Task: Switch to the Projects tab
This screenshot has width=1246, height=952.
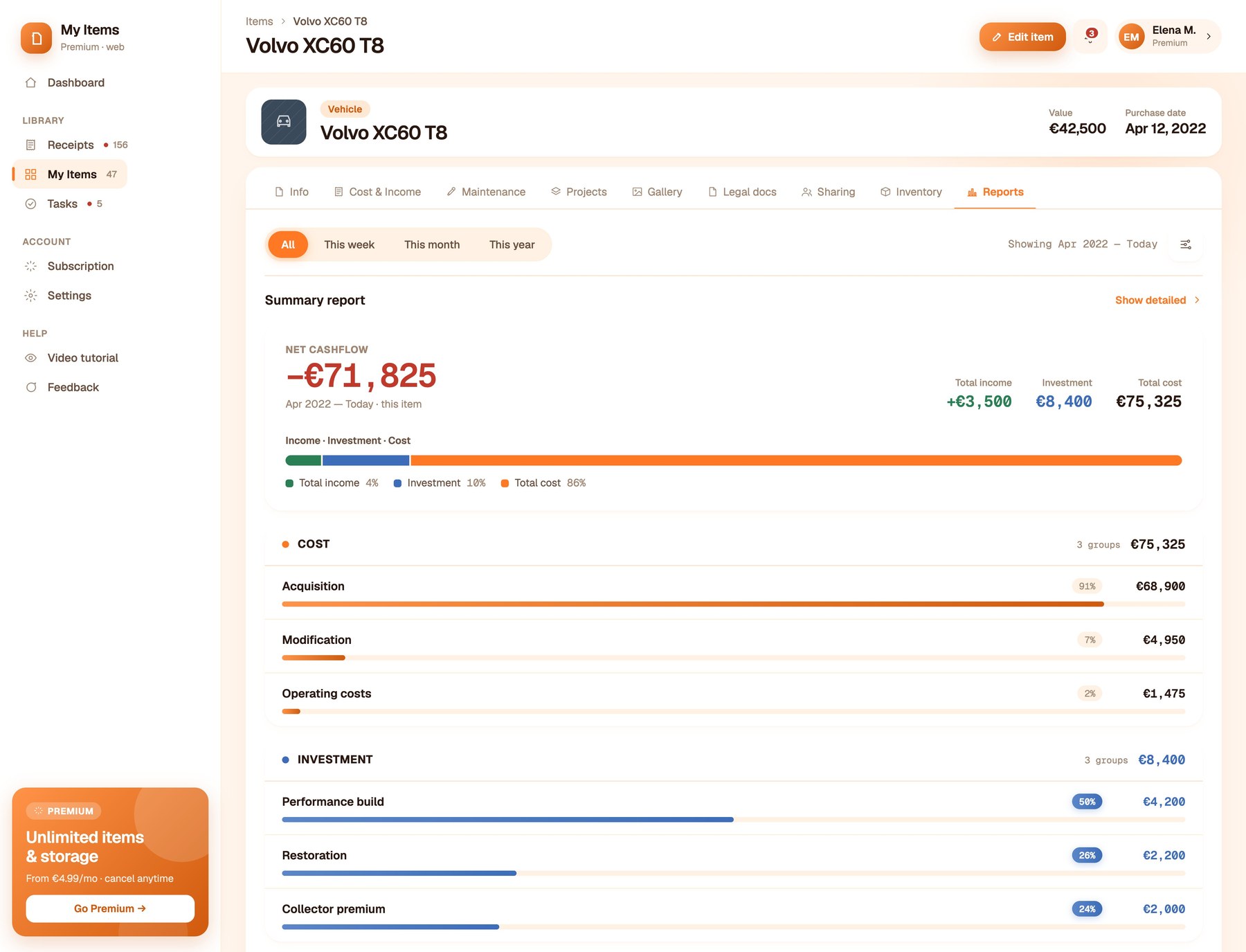Action: (579, 192)
